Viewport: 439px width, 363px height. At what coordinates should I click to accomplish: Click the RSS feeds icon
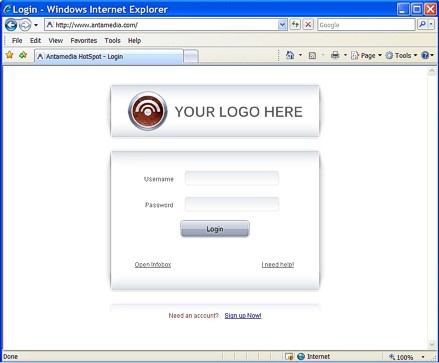(312, 56)
